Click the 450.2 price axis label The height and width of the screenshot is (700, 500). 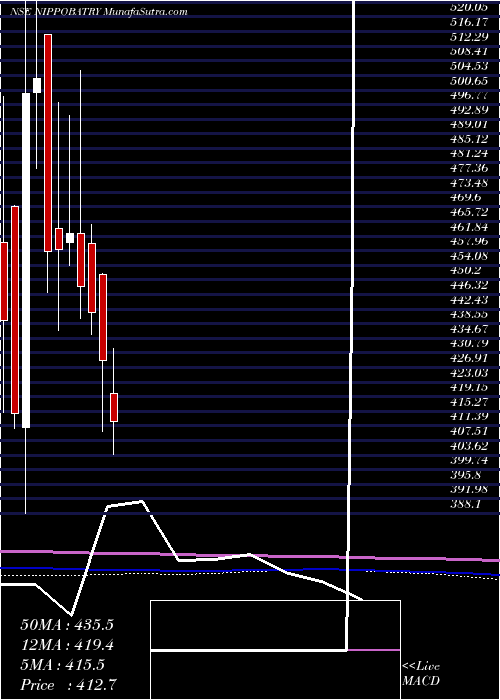(x=467, y=270)
